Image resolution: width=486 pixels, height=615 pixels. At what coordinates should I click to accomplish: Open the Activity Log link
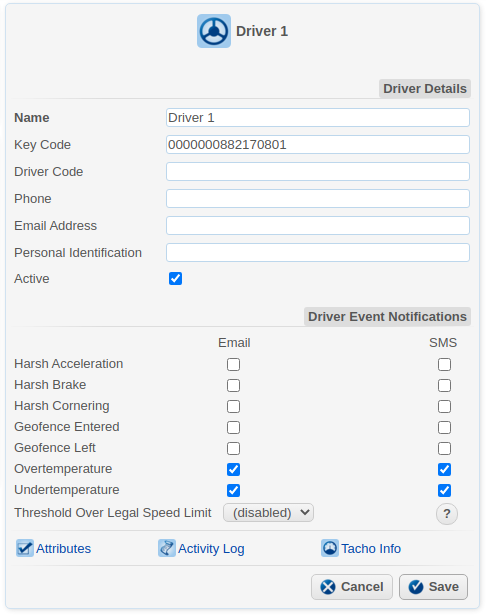pos(211,548)
